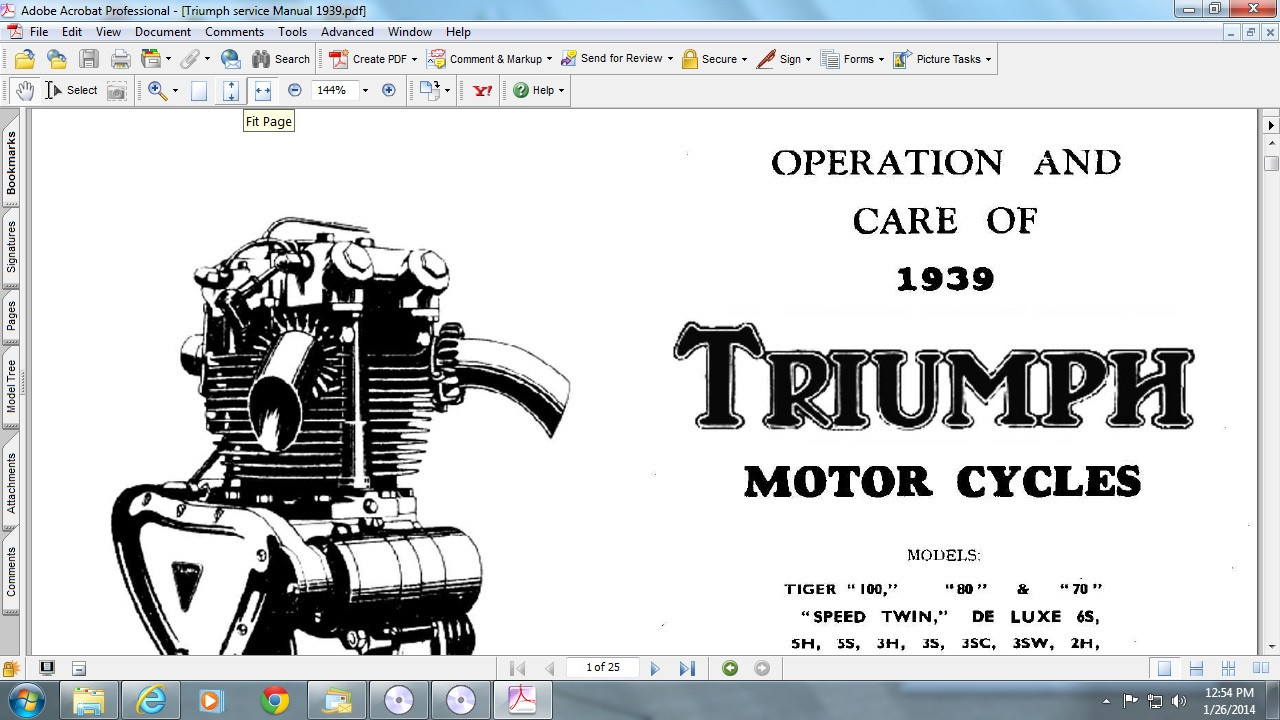Set view to Actual Size

199,90
